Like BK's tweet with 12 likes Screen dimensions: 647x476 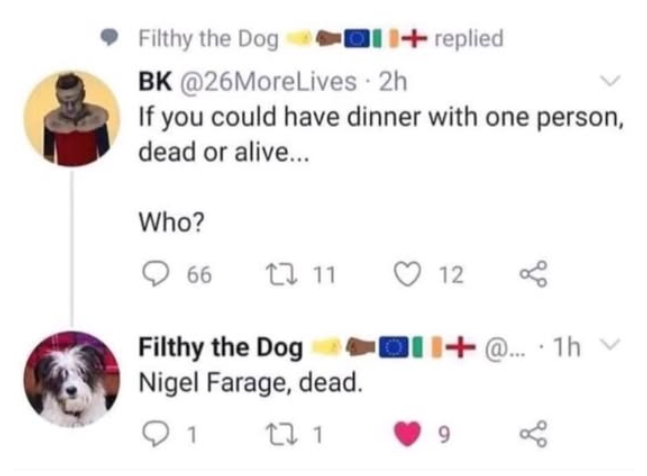408,274
